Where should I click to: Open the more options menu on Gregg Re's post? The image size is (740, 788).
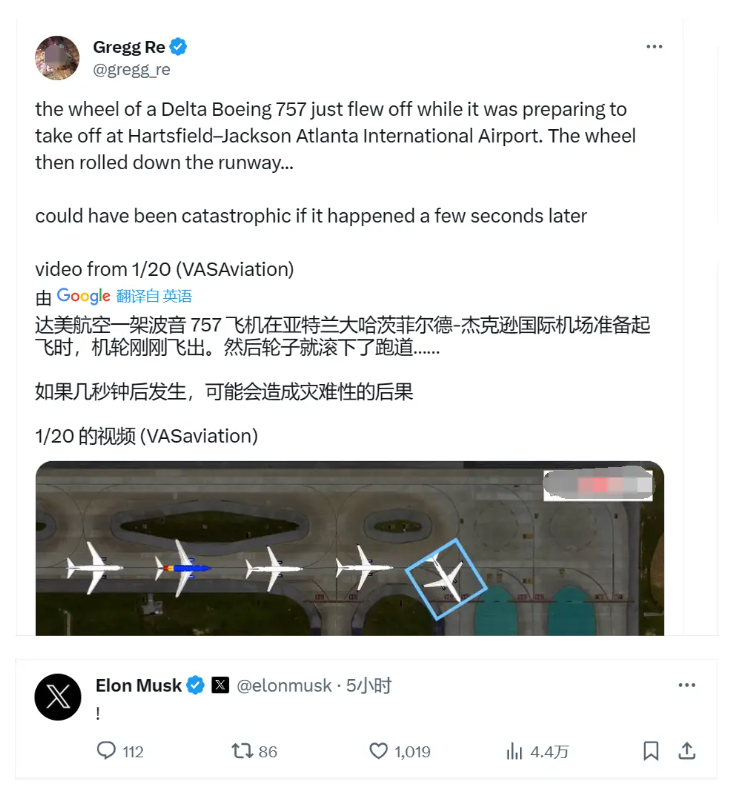point(654,47)
